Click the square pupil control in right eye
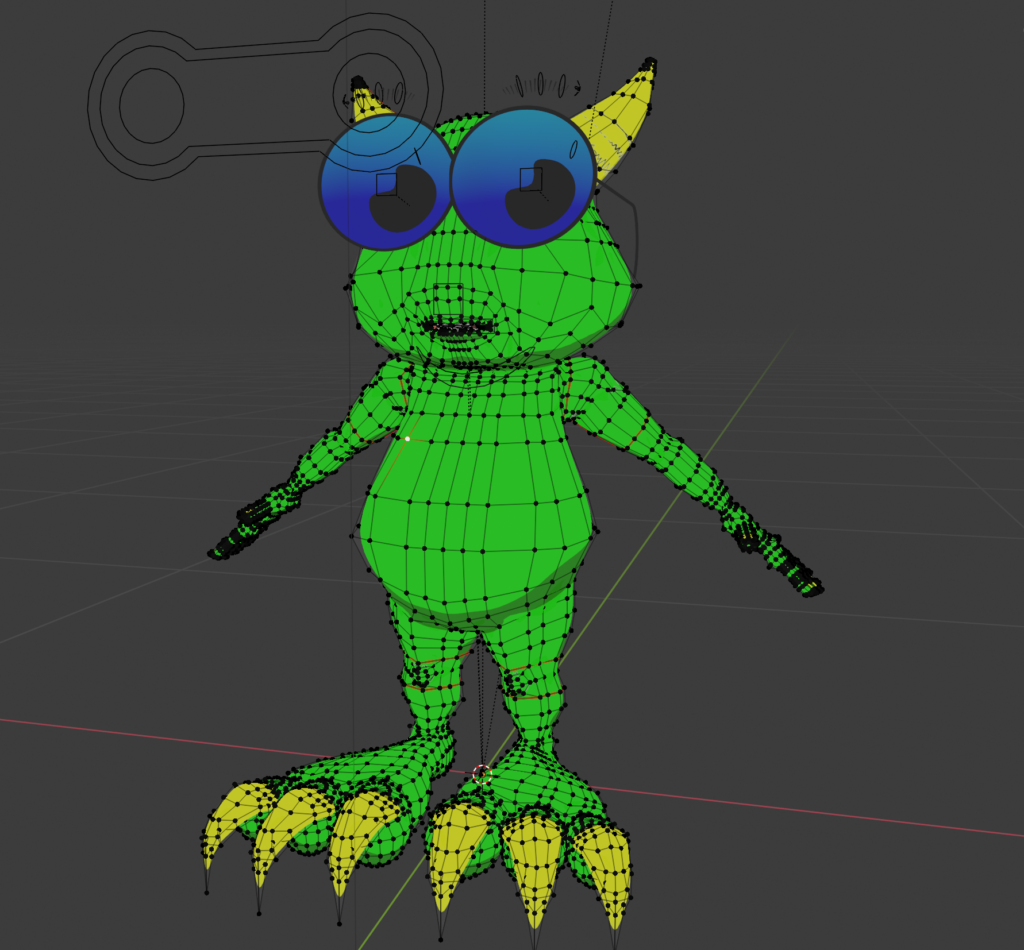 529,180
